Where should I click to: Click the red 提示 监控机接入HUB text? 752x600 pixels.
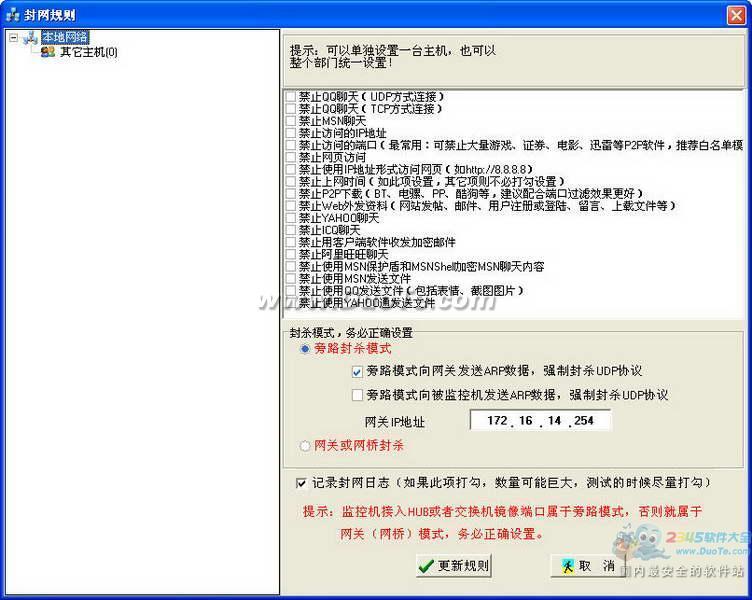coord(502,523)
